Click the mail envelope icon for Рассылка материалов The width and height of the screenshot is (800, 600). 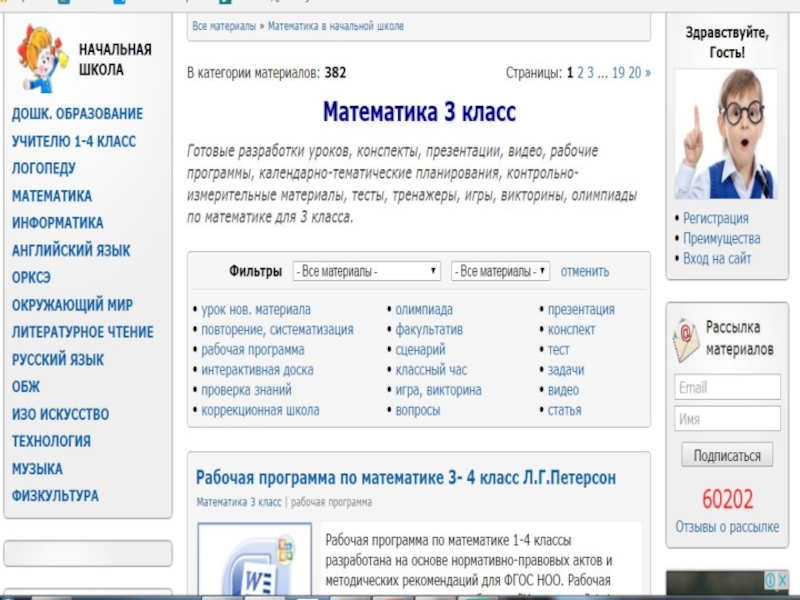[x=686, y=340]
